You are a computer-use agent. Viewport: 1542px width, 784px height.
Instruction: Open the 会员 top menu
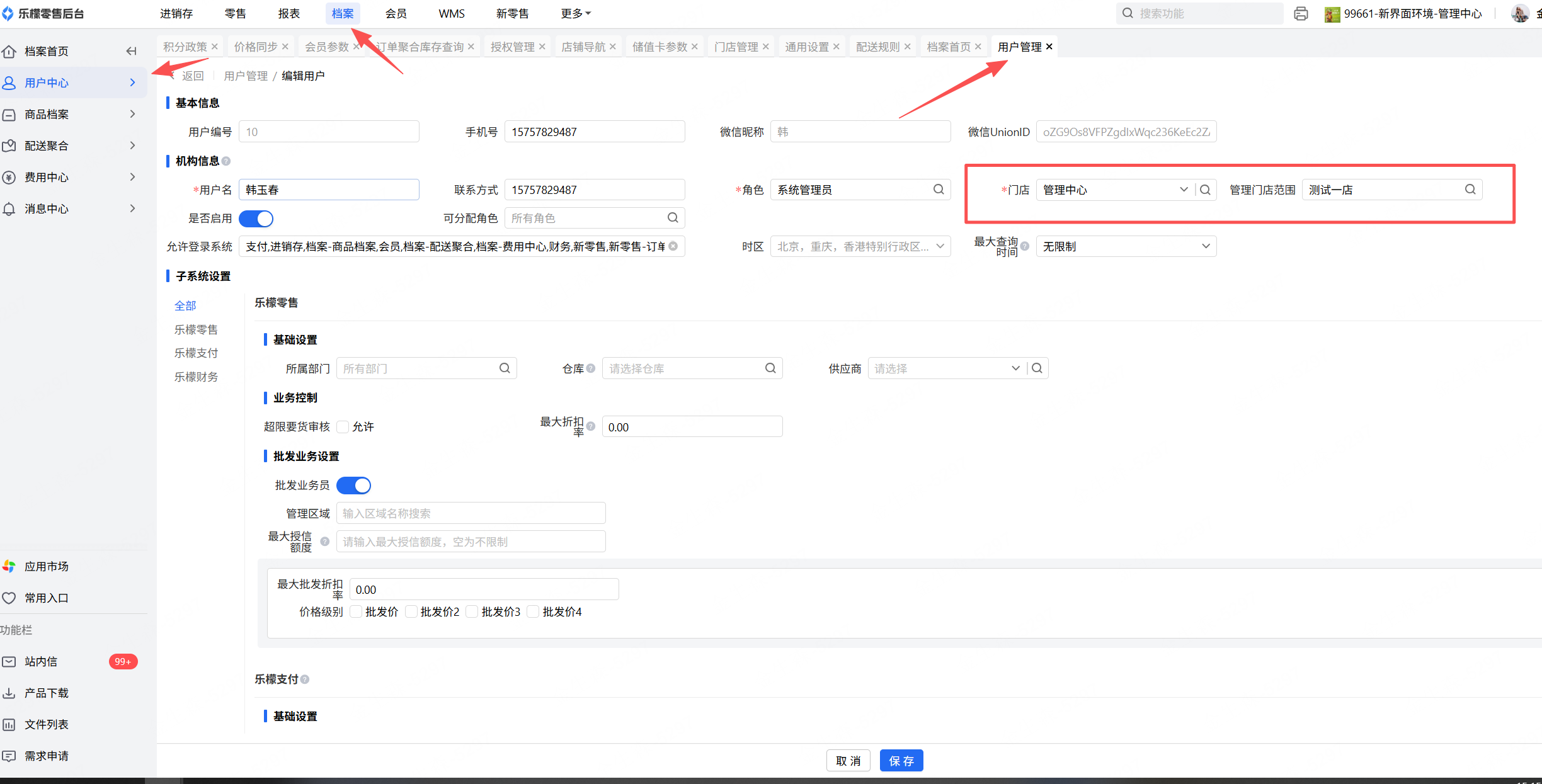tap(396, 13)
